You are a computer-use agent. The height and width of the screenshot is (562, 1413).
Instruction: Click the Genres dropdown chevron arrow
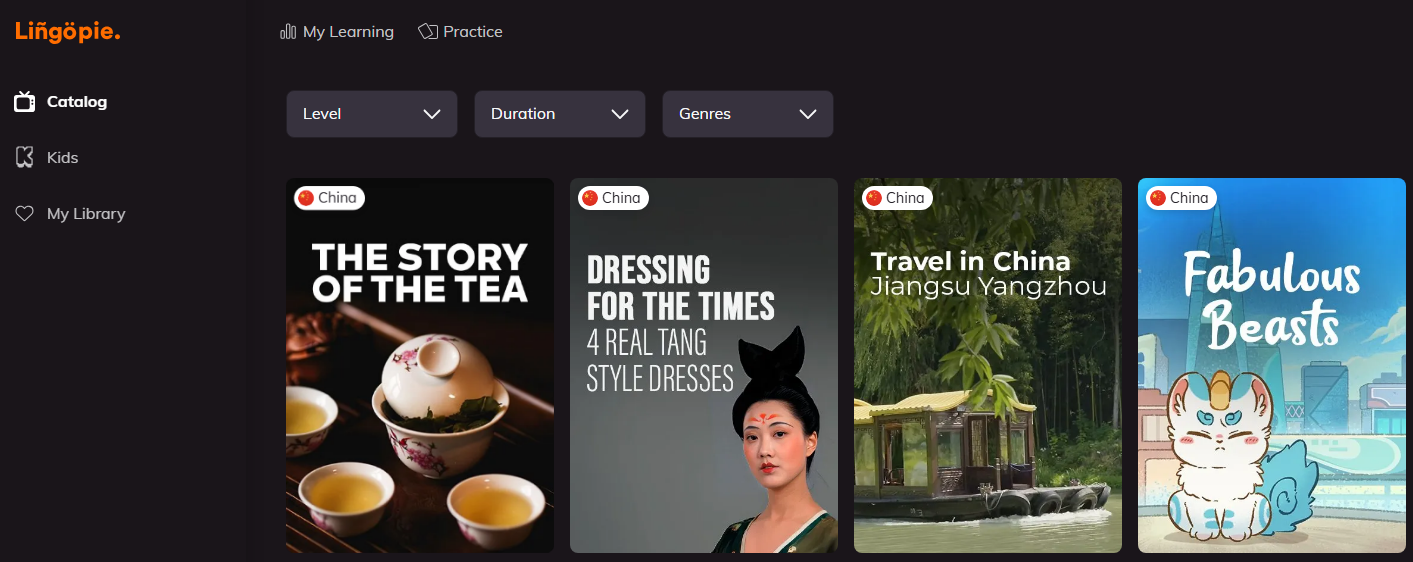point(808,114)
